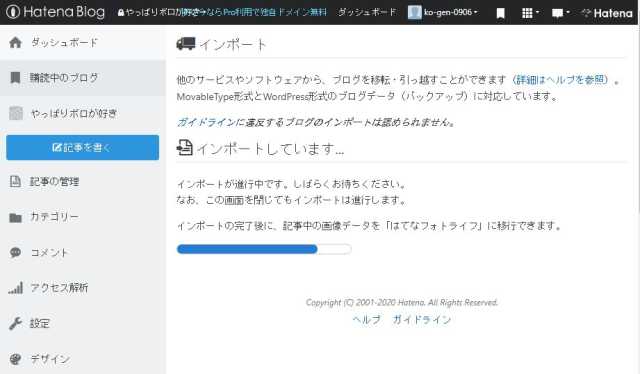Open the 詳細はヘルプを参照 link
The height and width of the screenshot is (374, 640).
pos(560,80)
